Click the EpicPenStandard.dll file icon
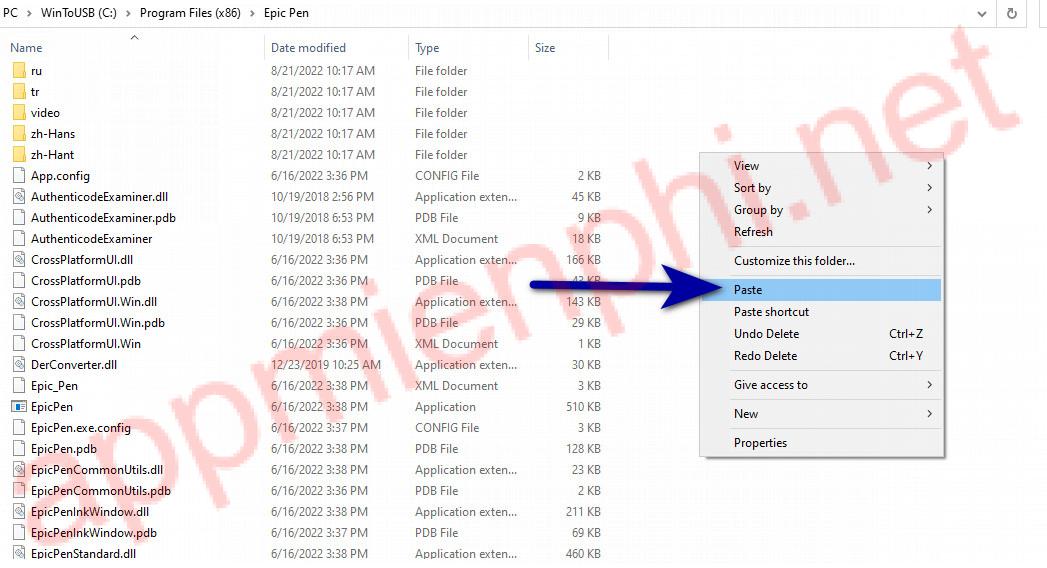The image size is (1047, 568). point(19,553)
